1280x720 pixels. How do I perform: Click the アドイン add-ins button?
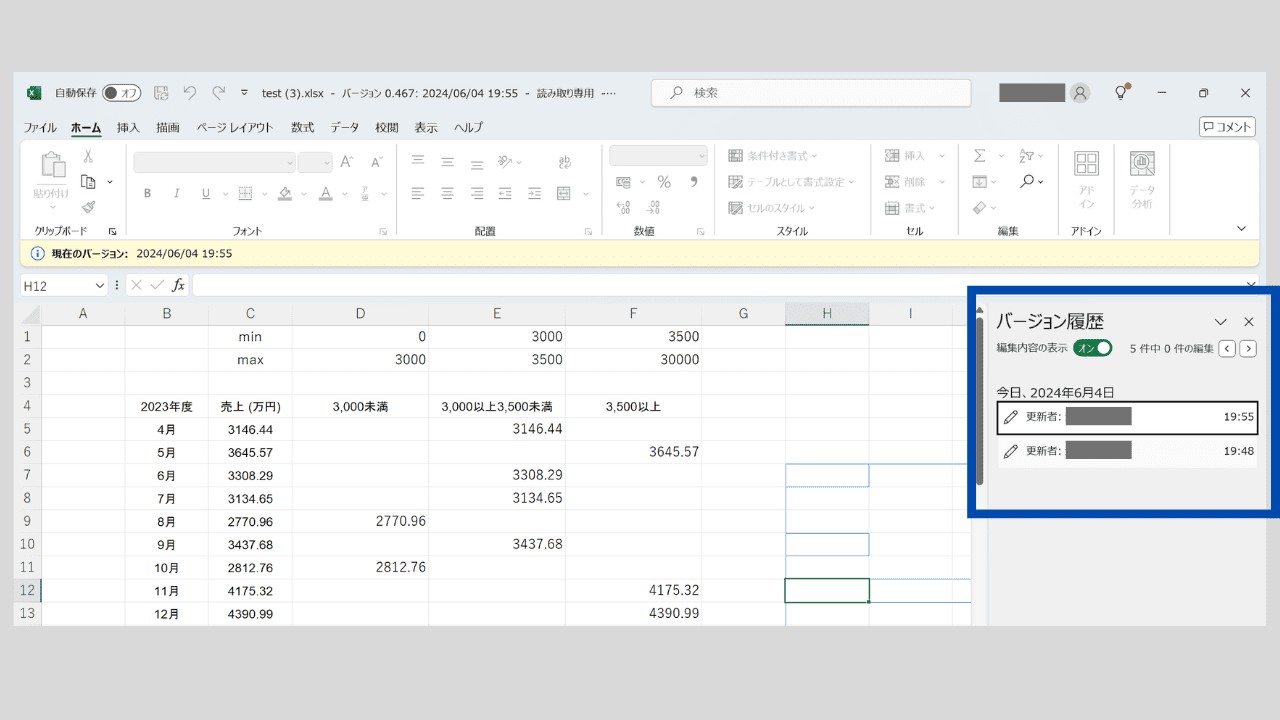tap(1087, 180)
